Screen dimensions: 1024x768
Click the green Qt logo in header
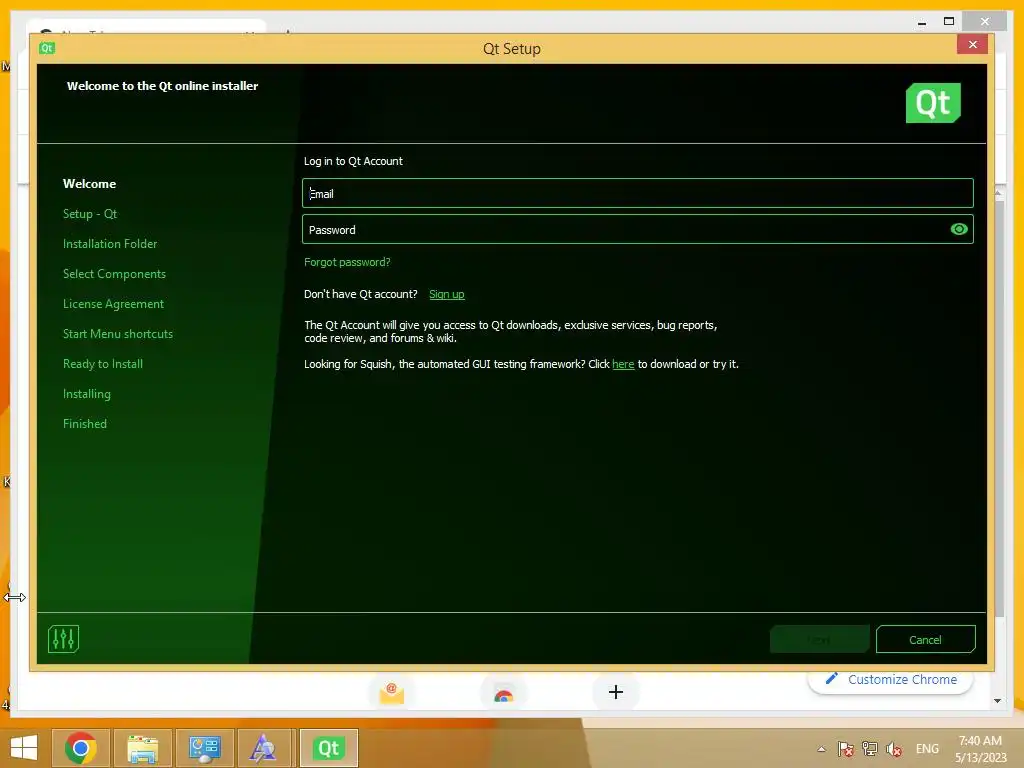click(933, 103)
